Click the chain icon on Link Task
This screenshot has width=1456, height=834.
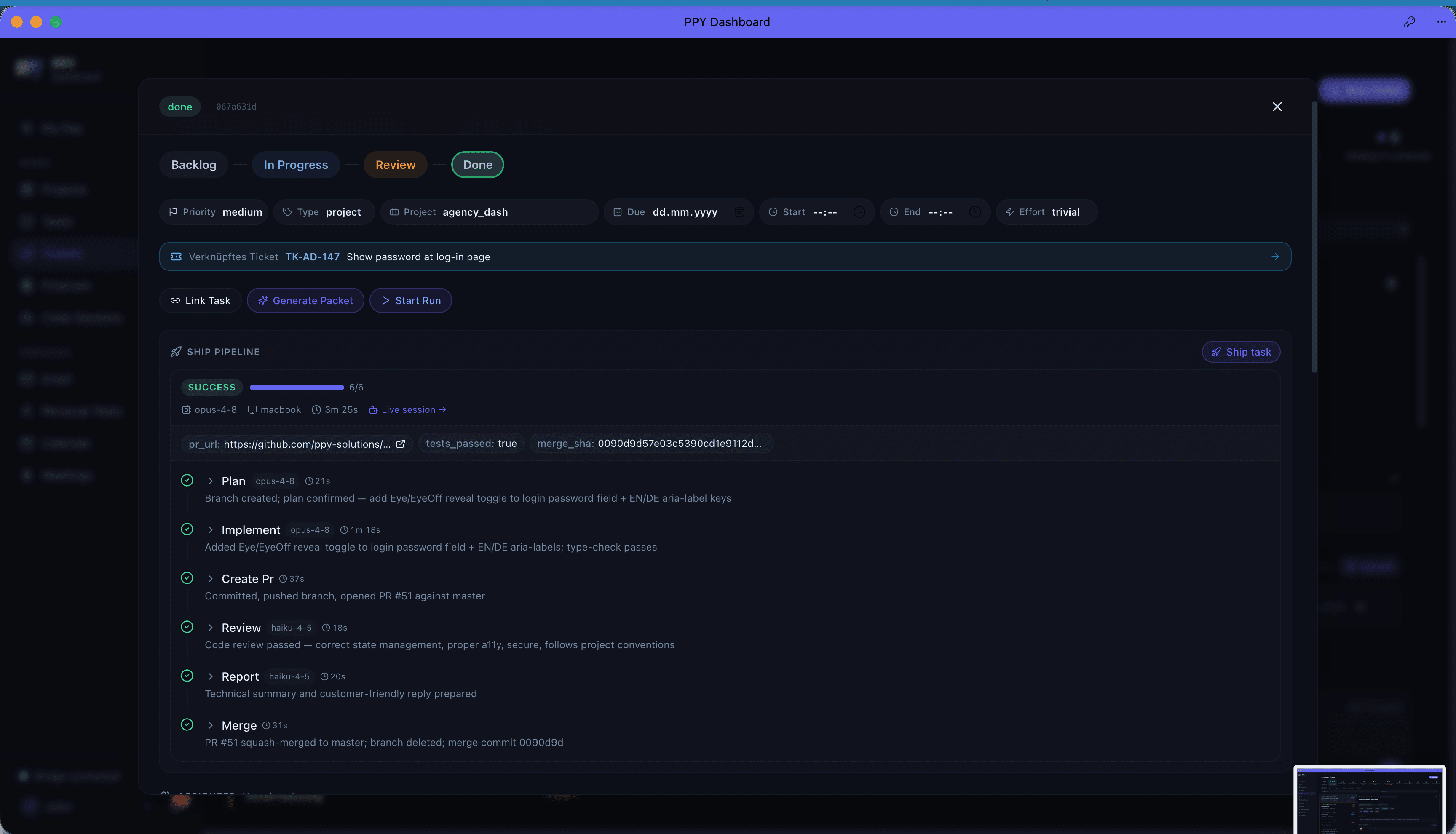[x=175, y=301]
